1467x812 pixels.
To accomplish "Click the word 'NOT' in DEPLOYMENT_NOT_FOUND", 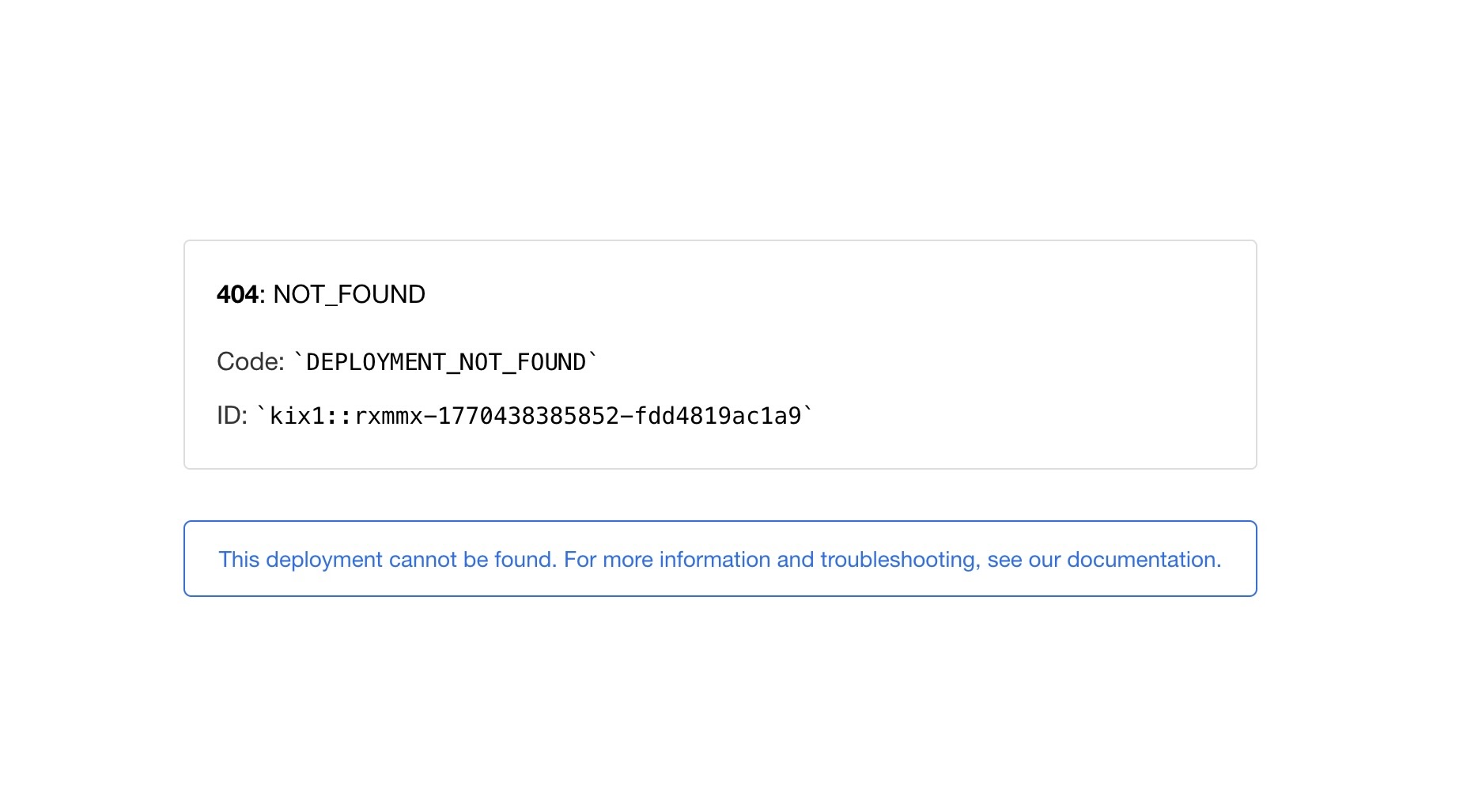I will click(x=478, y=362).
